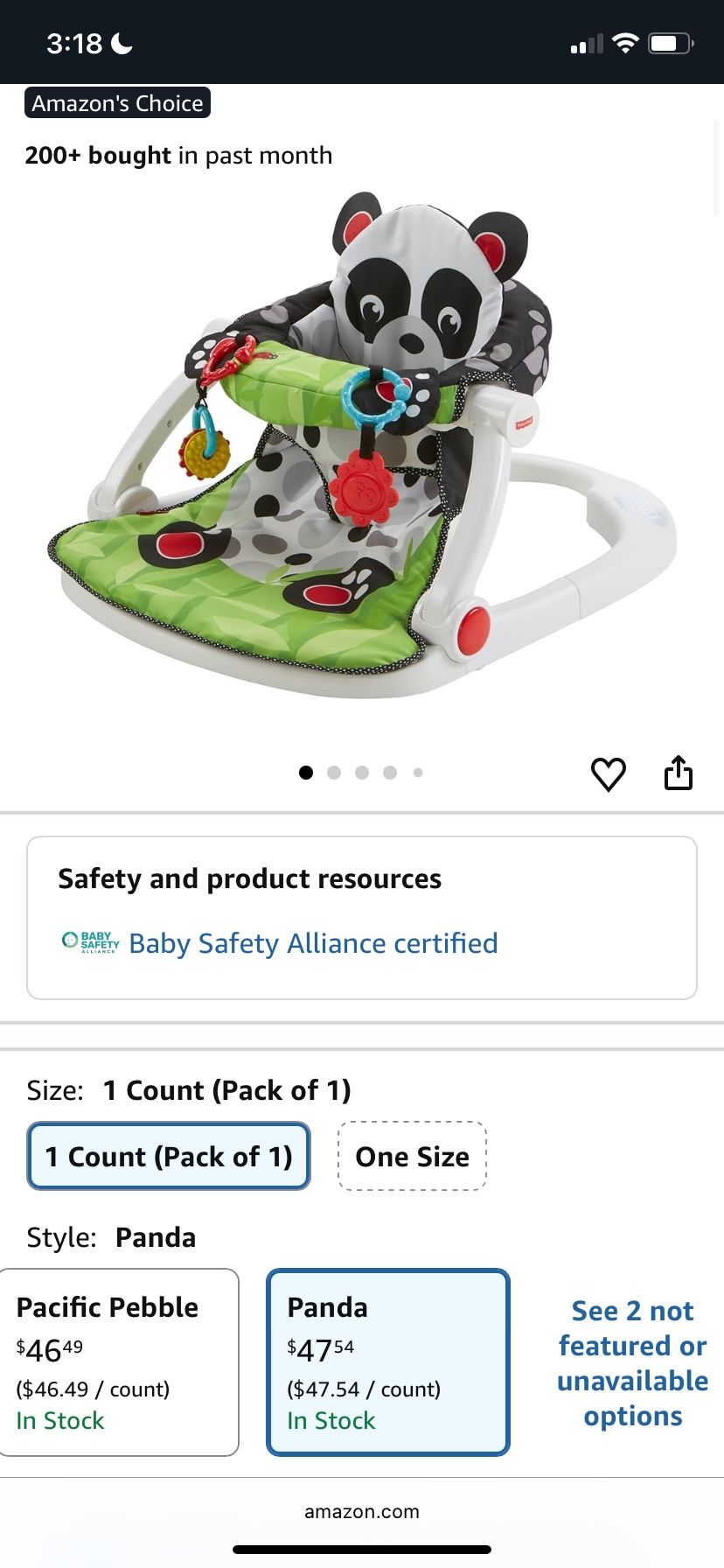The width and height of the screenshot is (724, 1568).
Task: Tap the battery indicator icon
Action: [671, 43]
